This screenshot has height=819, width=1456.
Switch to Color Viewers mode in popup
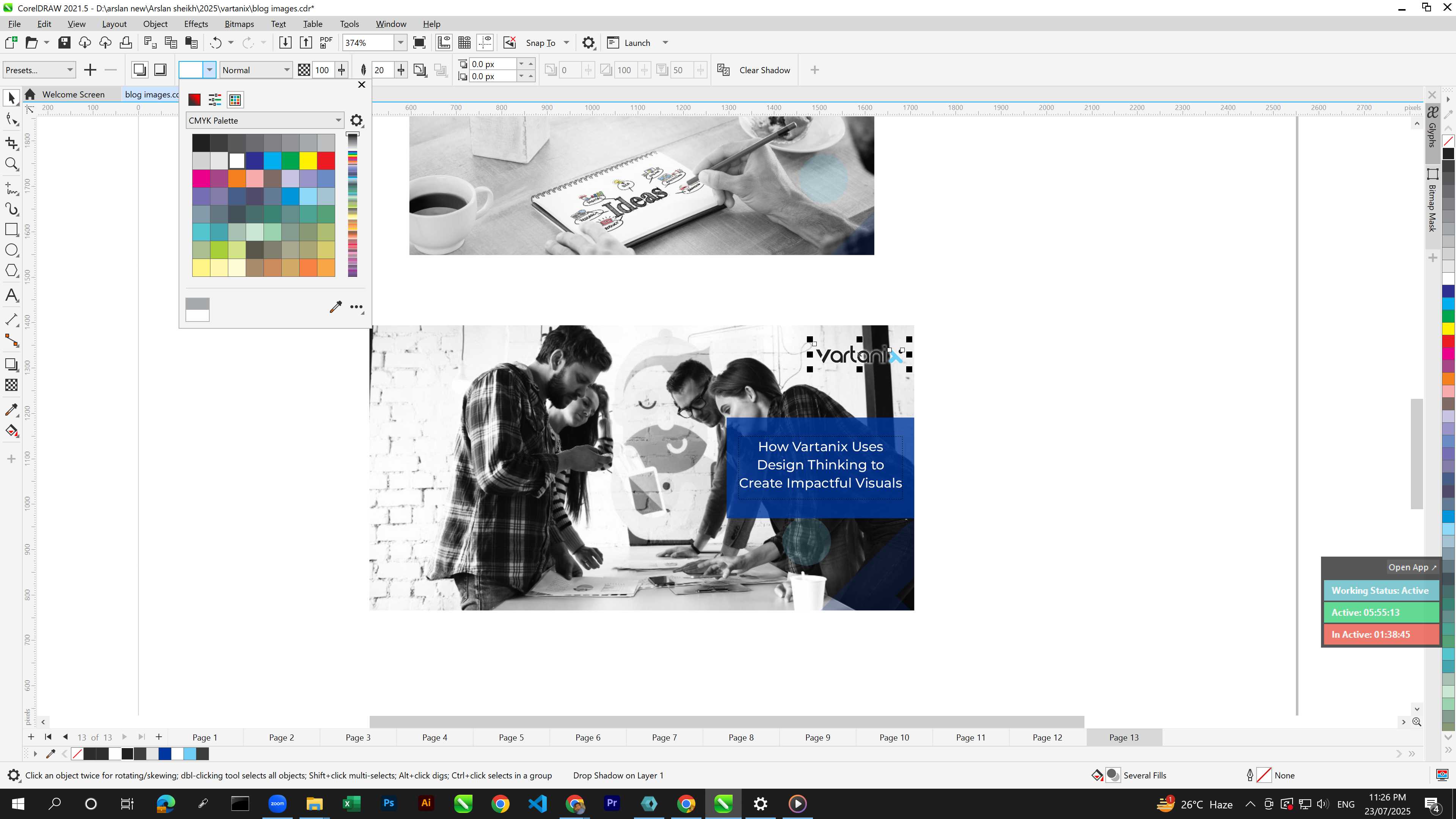point(195,99)
